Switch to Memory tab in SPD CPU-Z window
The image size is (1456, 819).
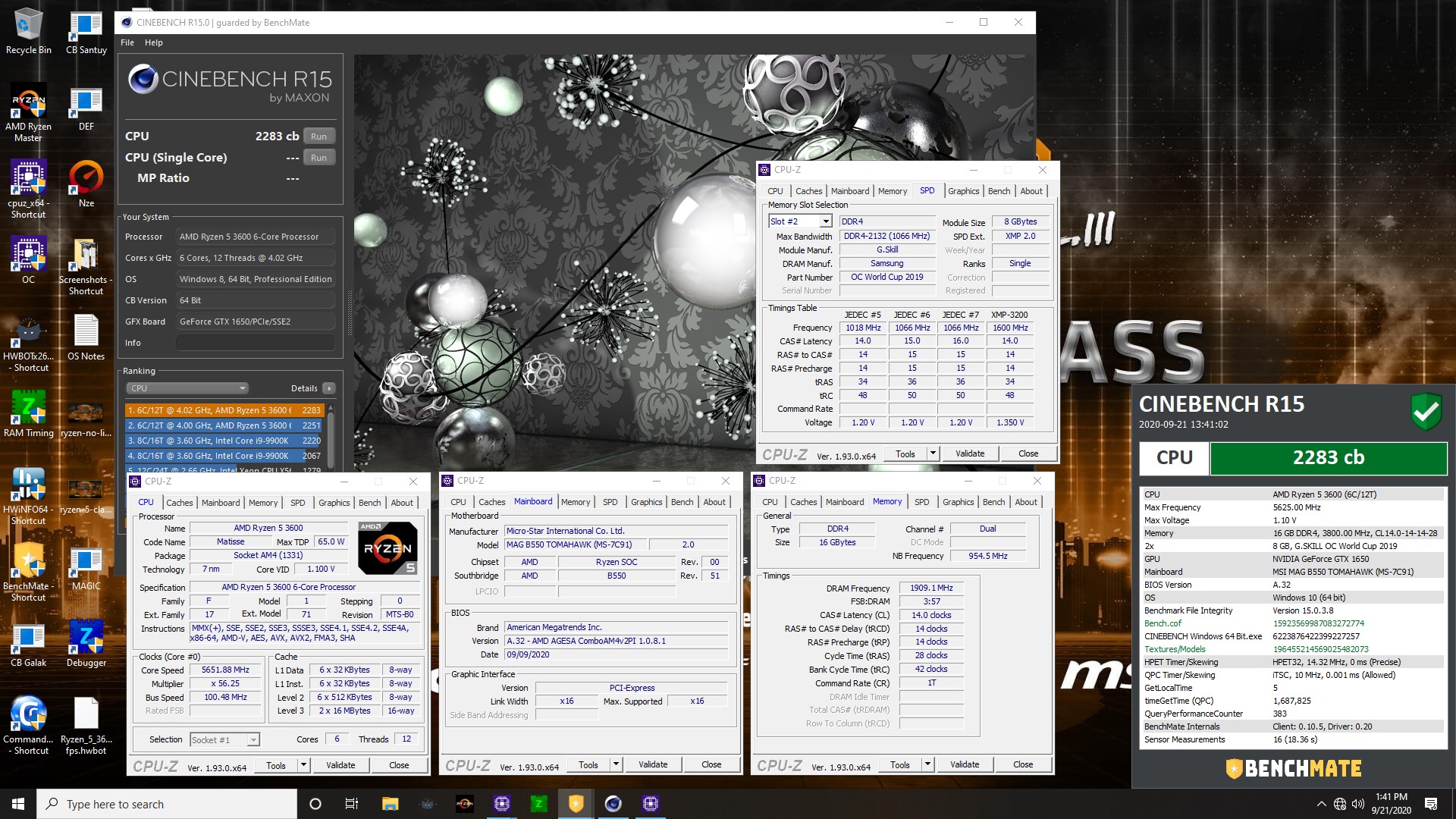tap(892, 191)
